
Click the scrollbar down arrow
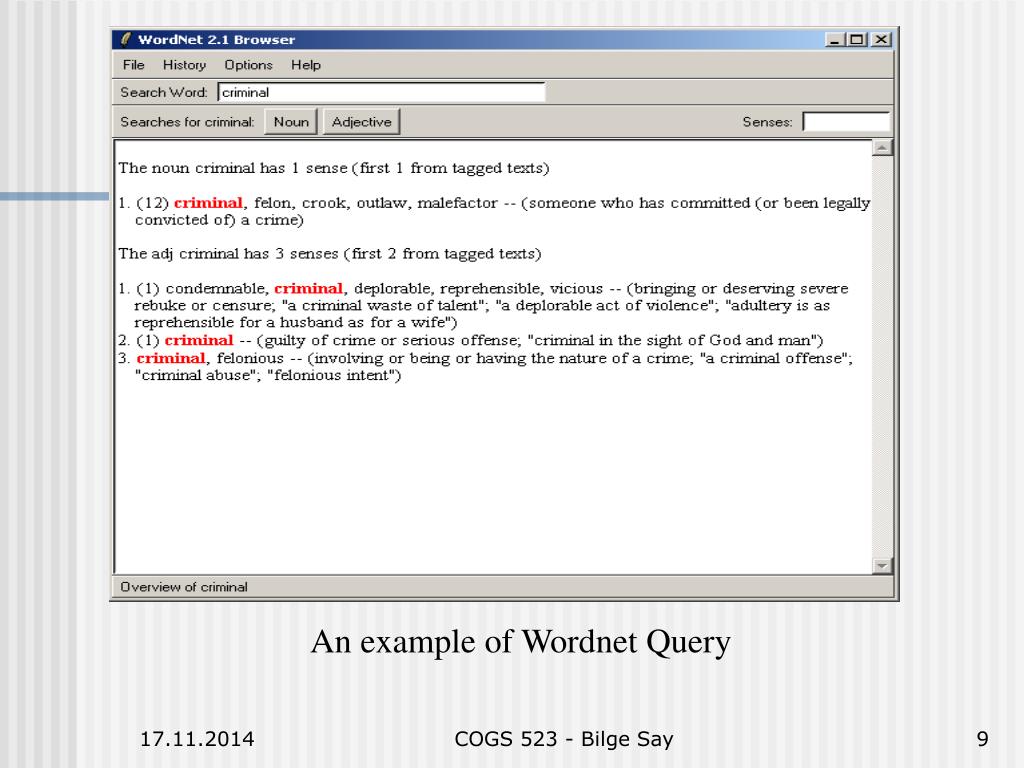882,566
